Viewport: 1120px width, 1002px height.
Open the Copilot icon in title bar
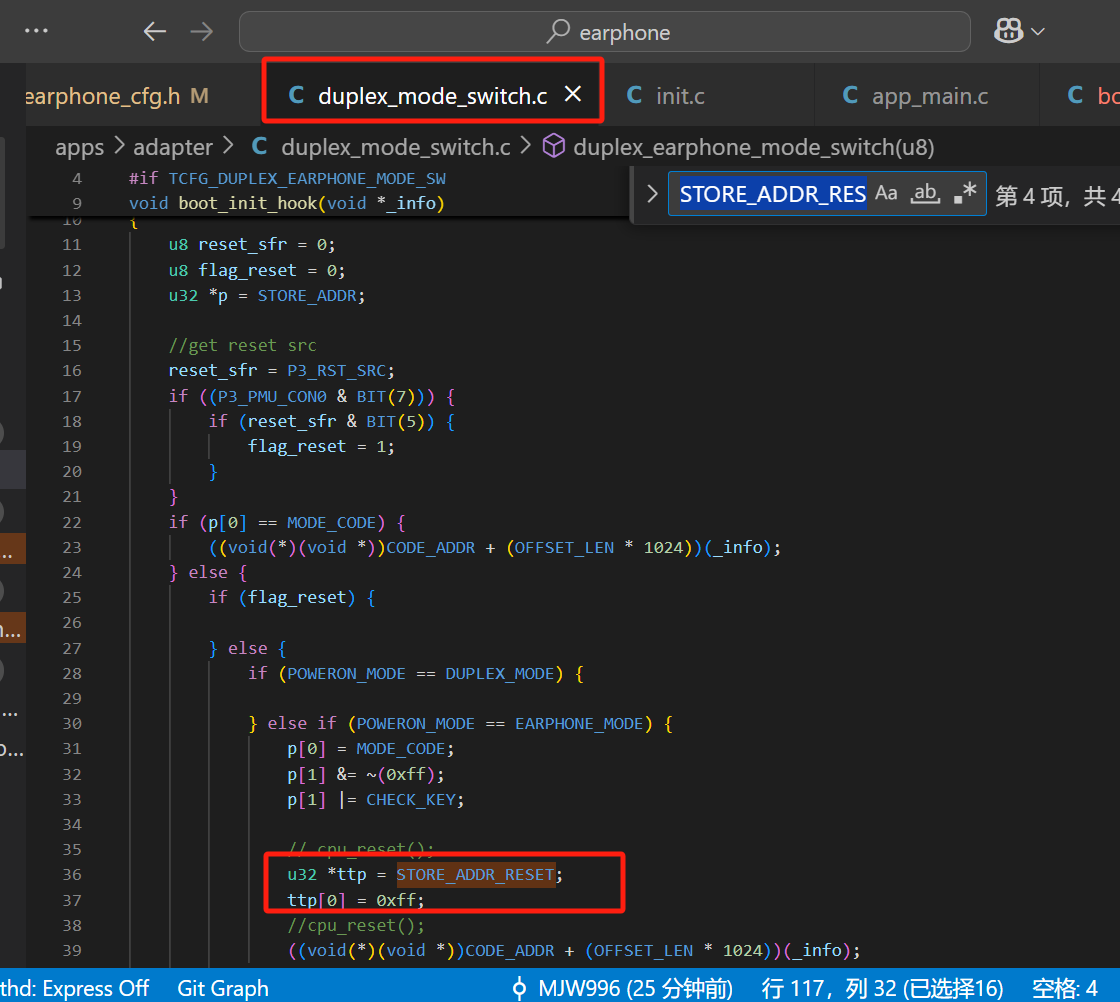(1008, 31)
